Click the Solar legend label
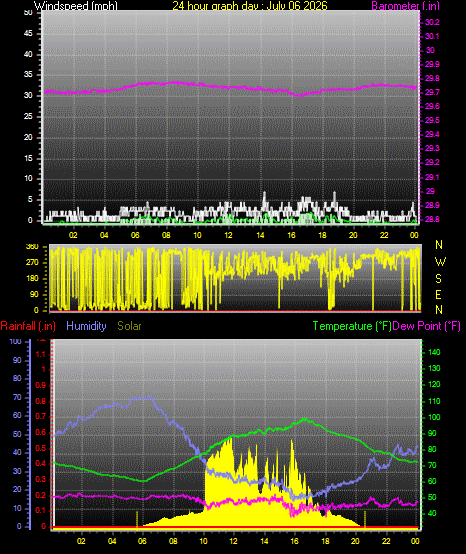This screenshot has height=554, width=466. [129, 326]
